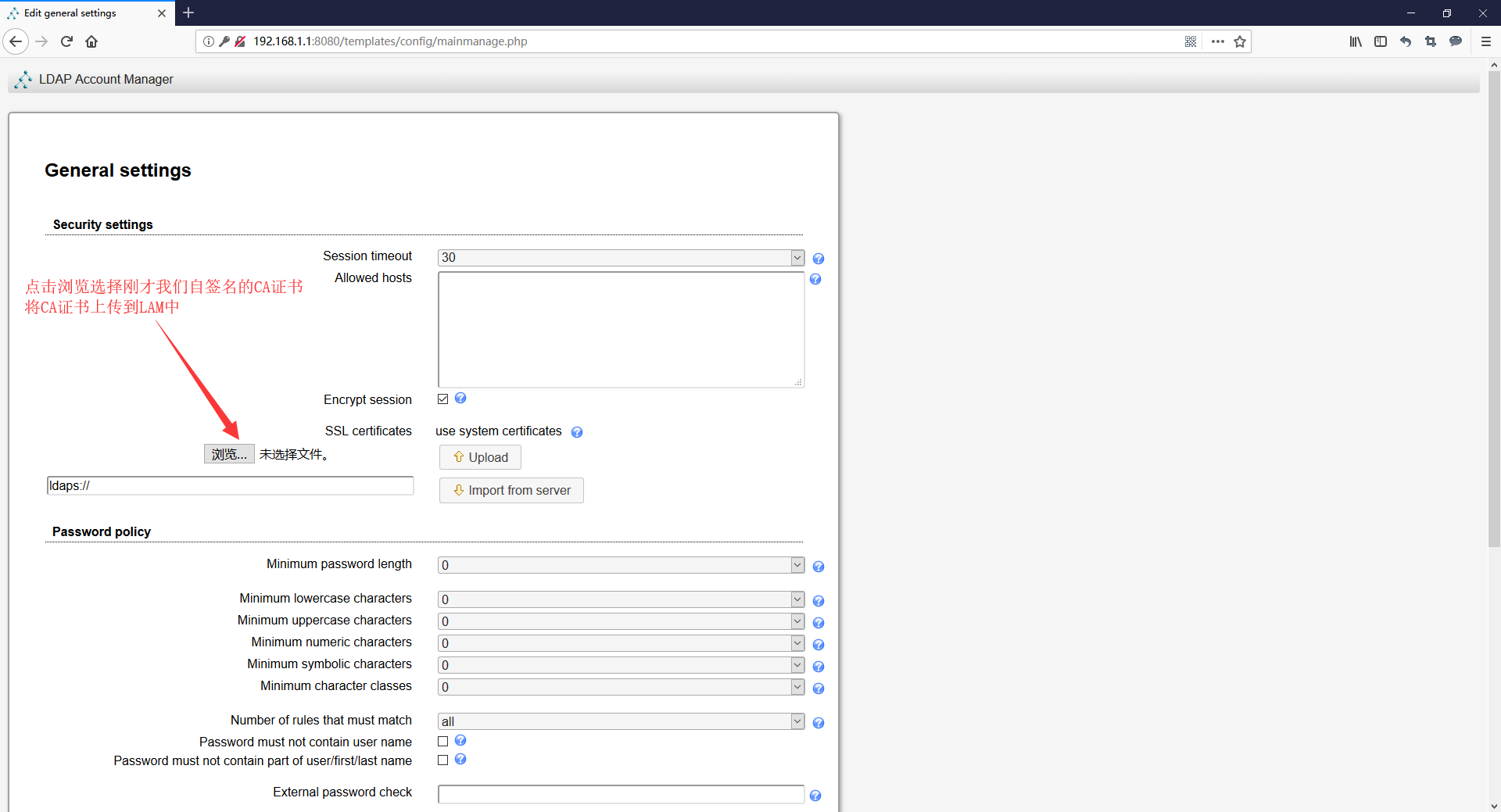Image resolution: width=1501 pixels, height=812 pixels.
Task: Open help for Minimum symbolic characters
Action: [x=819, y=667]
